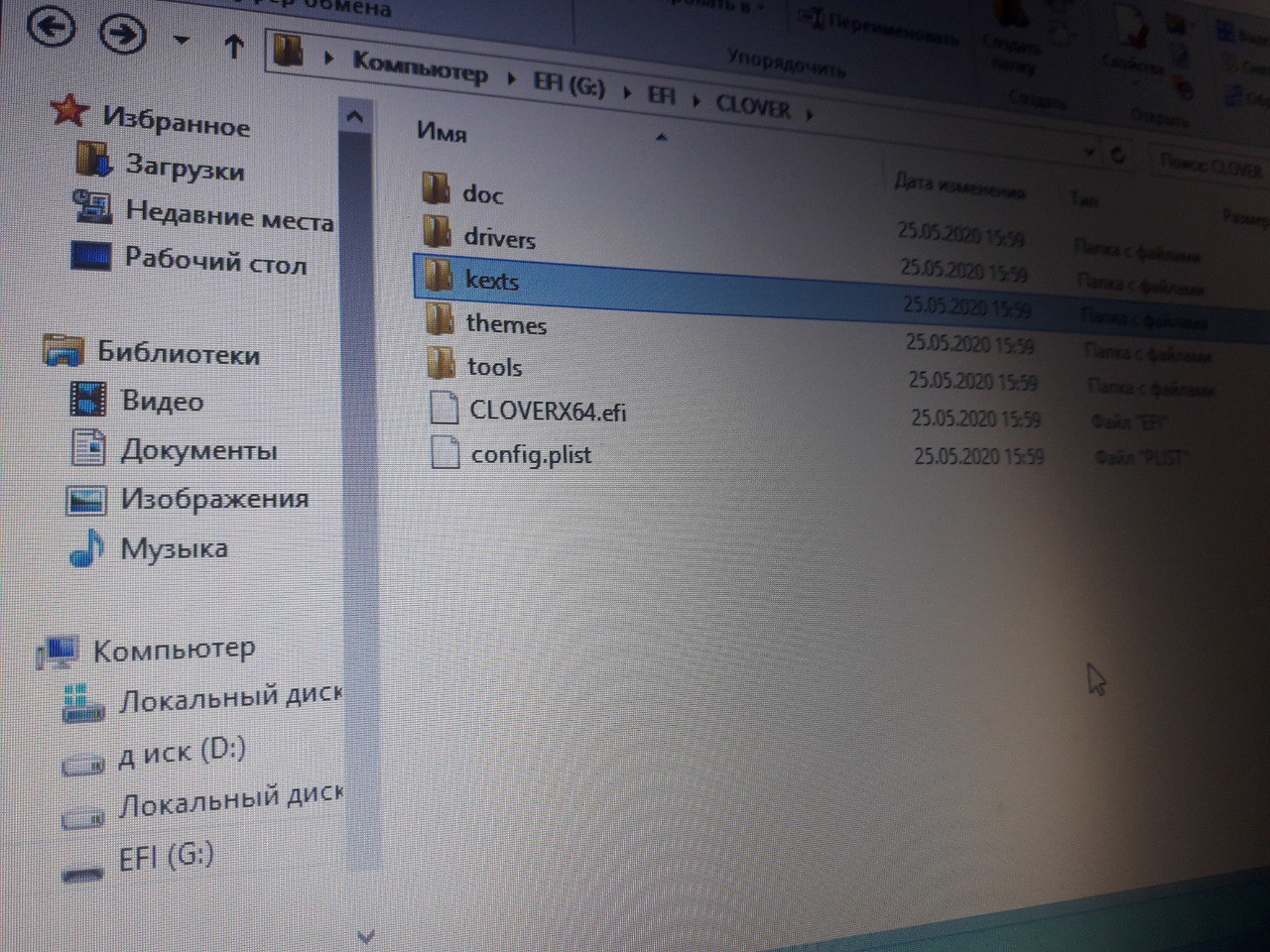The image size is (1270, 952).
Task: Click the Избранное star icon
Action: (68, 109)
